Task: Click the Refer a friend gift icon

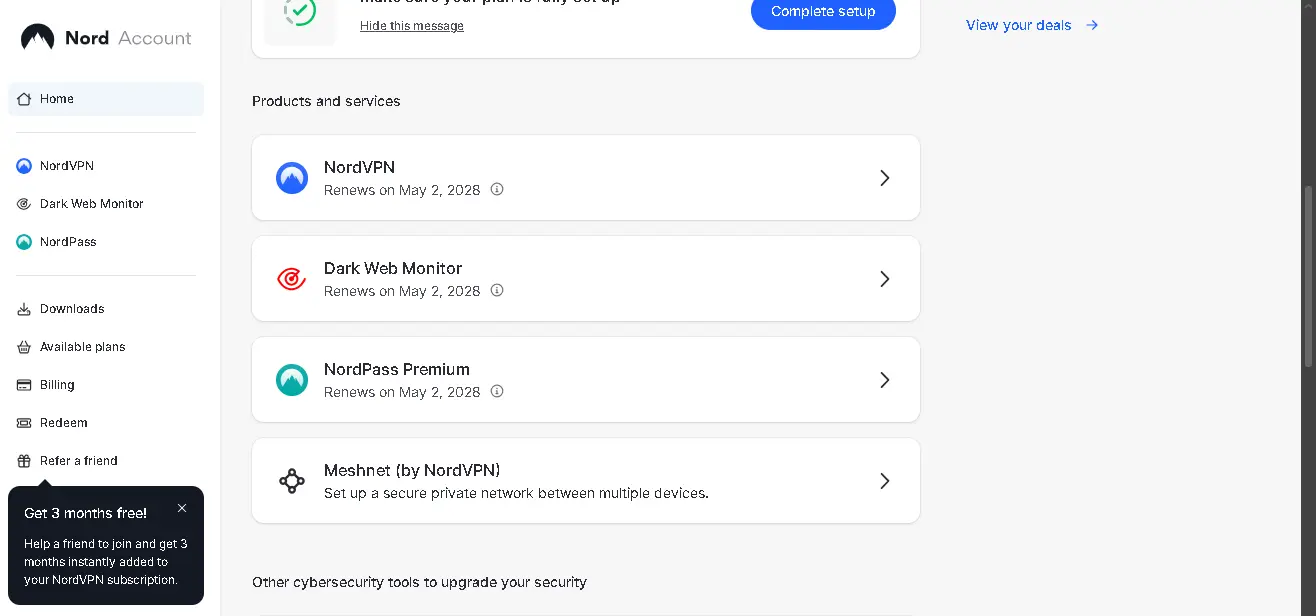Action: point(24,461)
